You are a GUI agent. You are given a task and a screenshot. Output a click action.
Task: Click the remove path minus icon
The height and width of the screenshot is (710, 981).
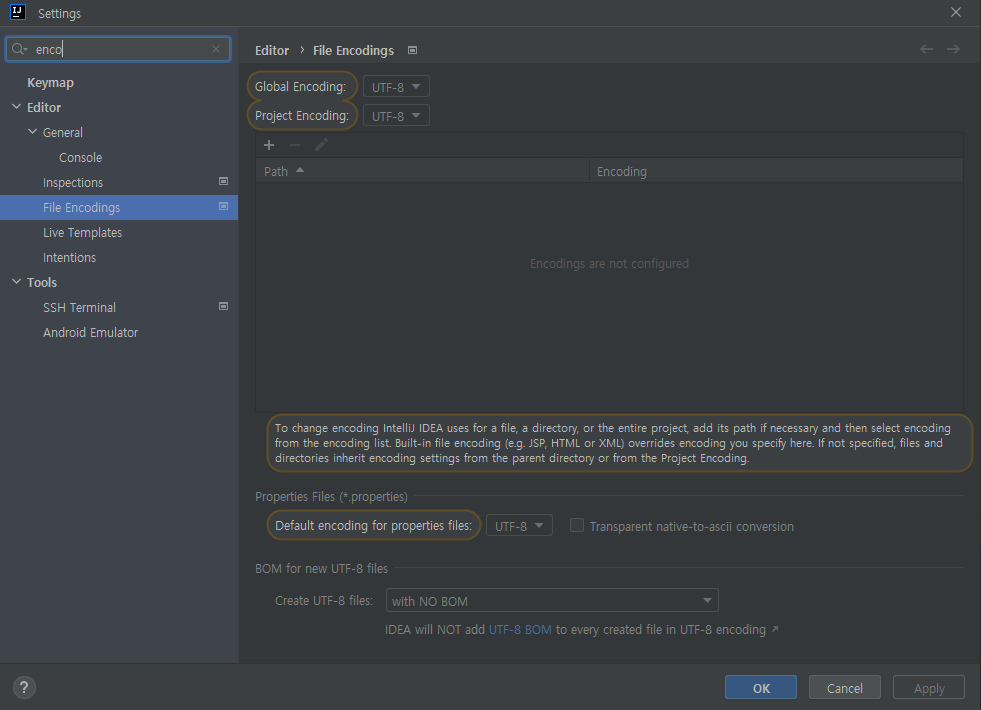[295, 145]
